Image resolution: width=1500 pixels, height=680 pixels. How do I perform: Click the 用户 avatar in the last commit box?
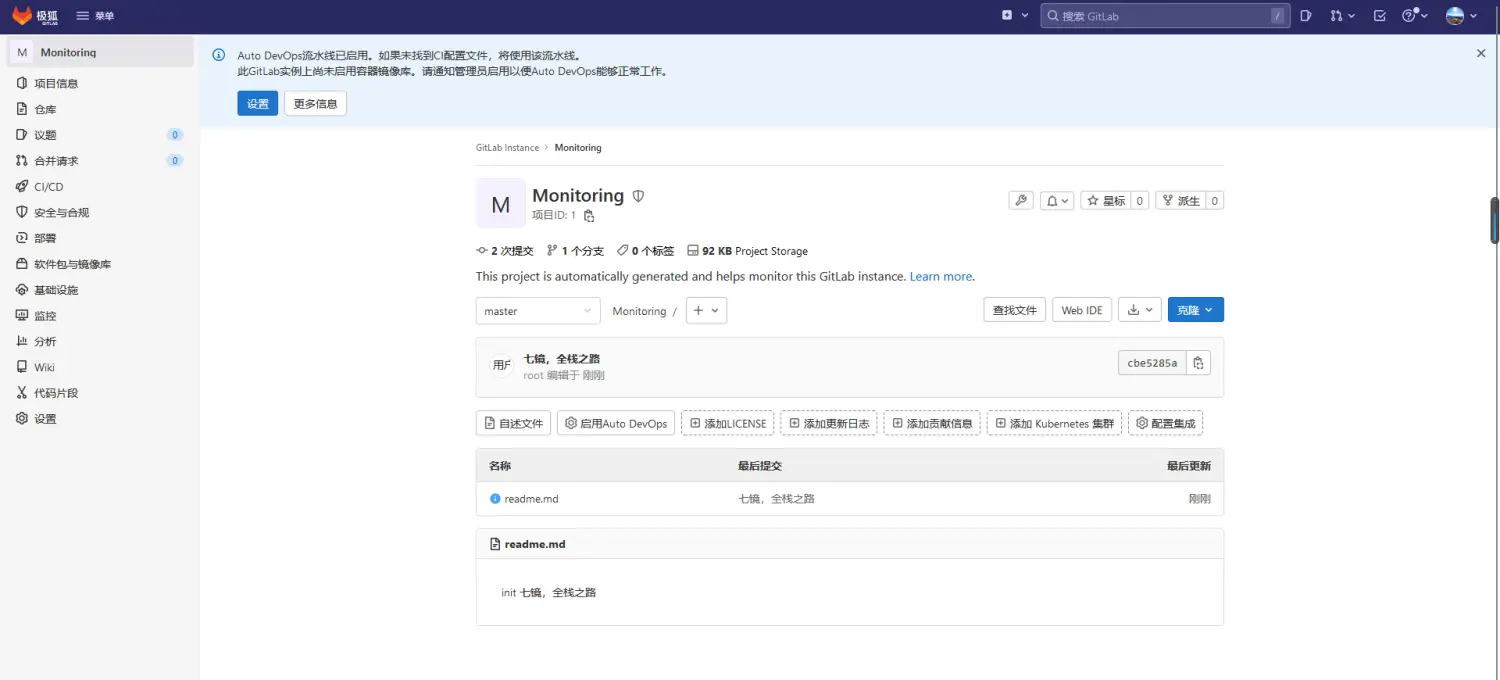click(x=502, y=366)
